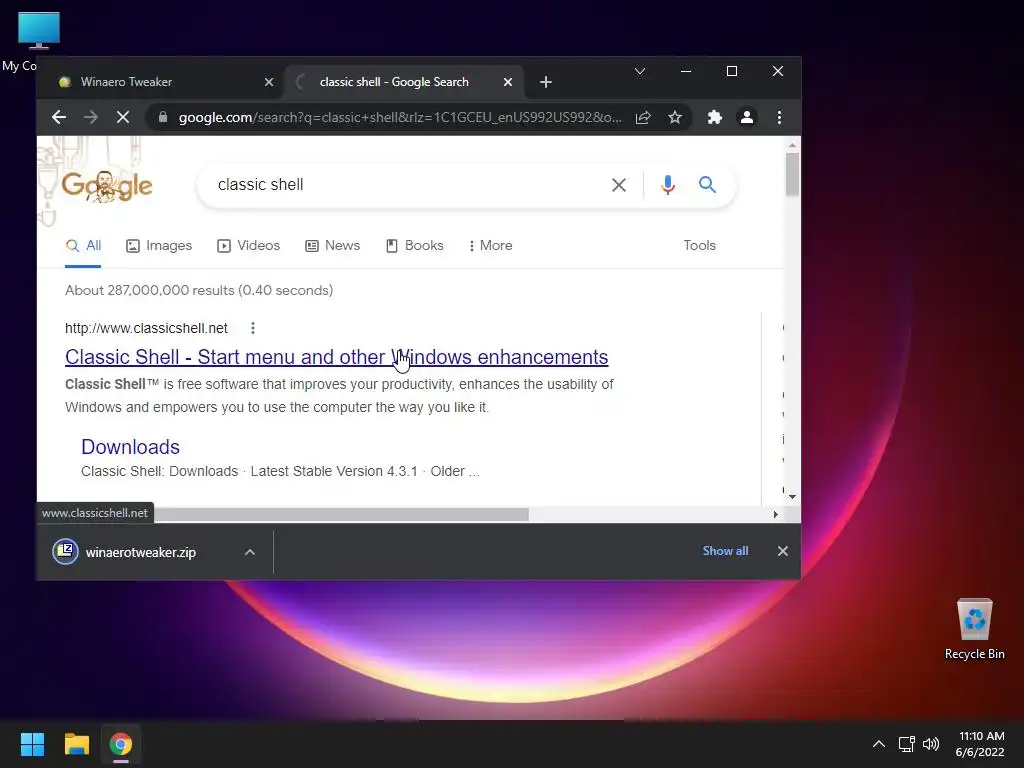Open the Windows Start menu

pyautogui.click(x=32, y=744)
